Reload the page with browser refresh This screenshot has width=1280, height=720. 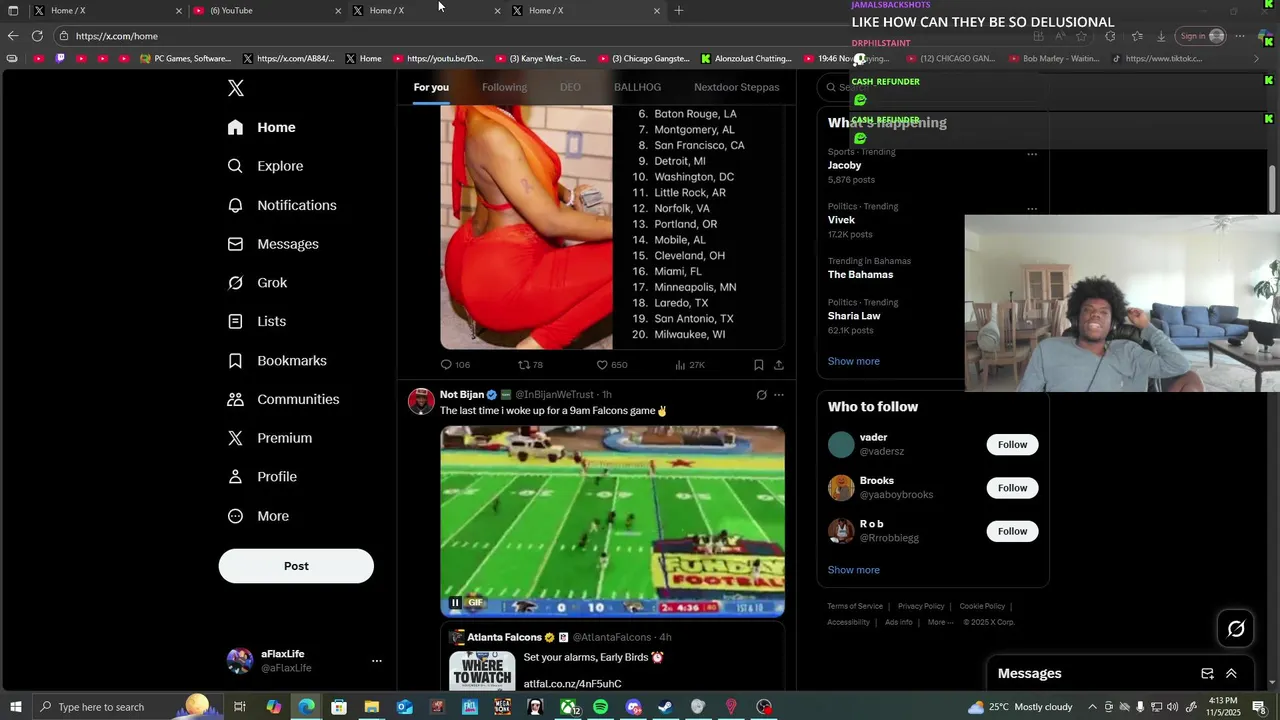pos(37,36)
